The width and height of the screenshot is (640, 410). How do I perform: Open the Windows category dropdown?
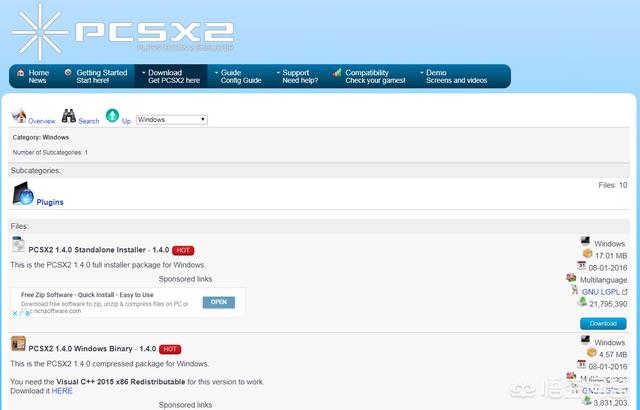coord(171,119)
